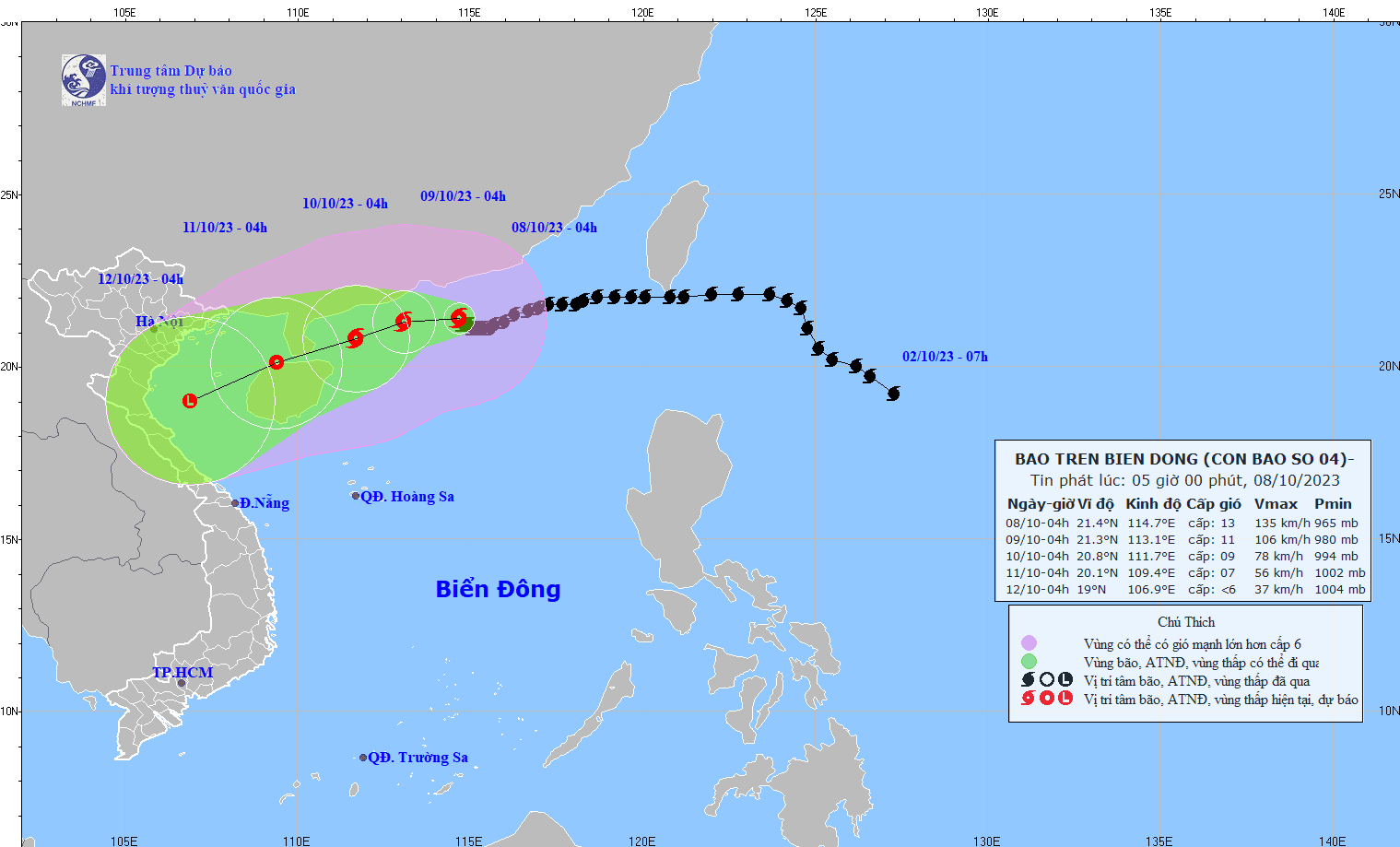
Task: Click the red storm icon forecast for 09/10
Action: tap(403, 322)
